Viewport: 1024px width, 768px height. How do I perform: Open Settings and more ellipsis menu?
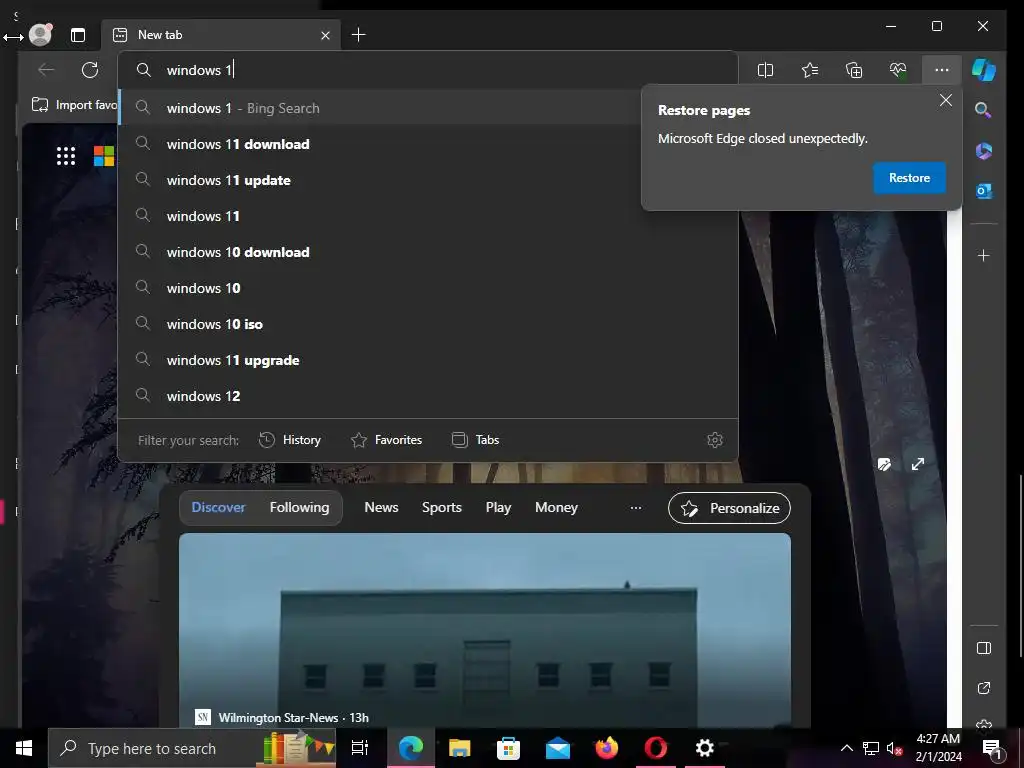click(942, 70)
